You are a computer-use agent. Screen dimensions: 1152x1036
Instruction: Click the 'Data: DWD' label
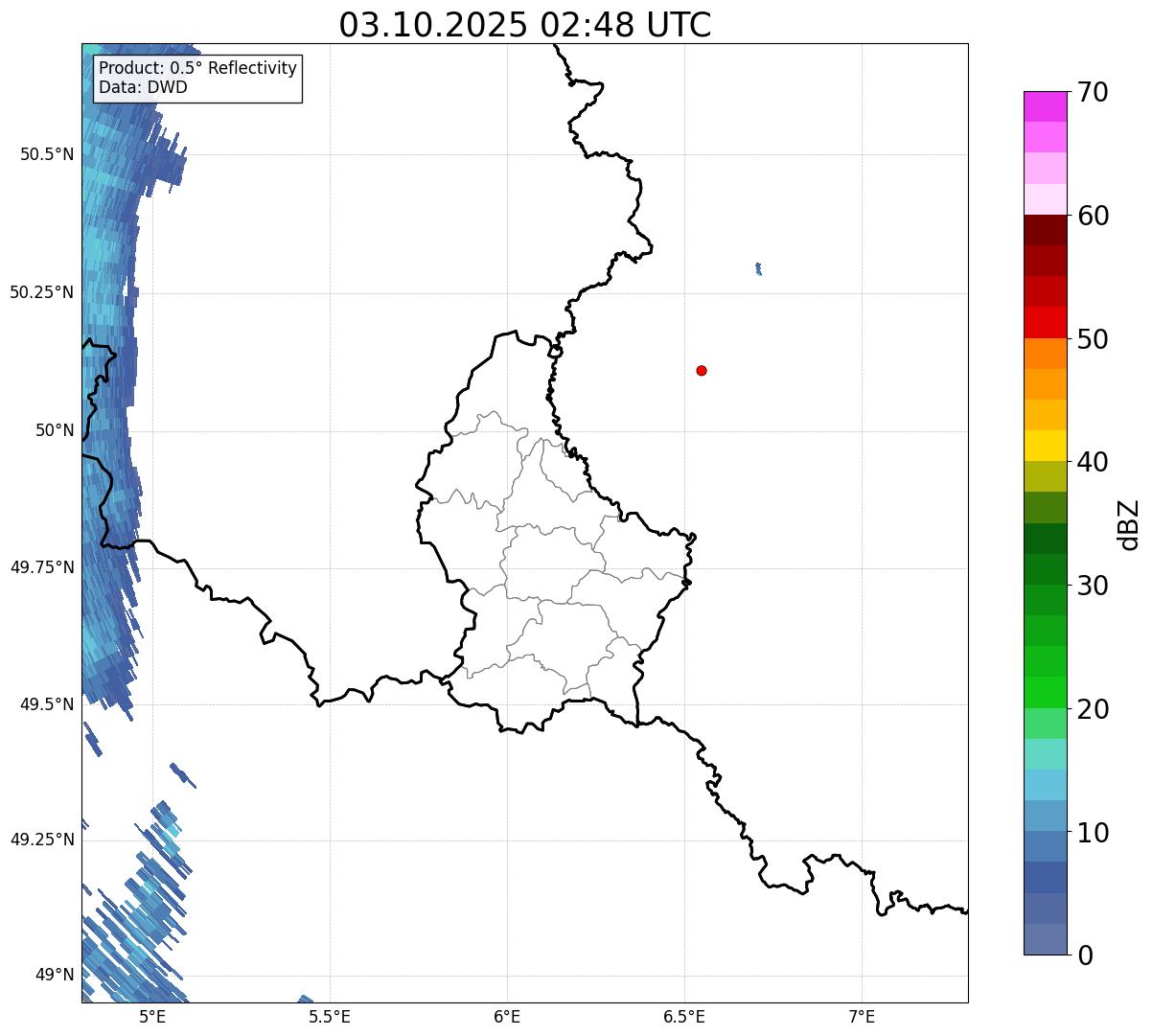[x=143, y=87]
